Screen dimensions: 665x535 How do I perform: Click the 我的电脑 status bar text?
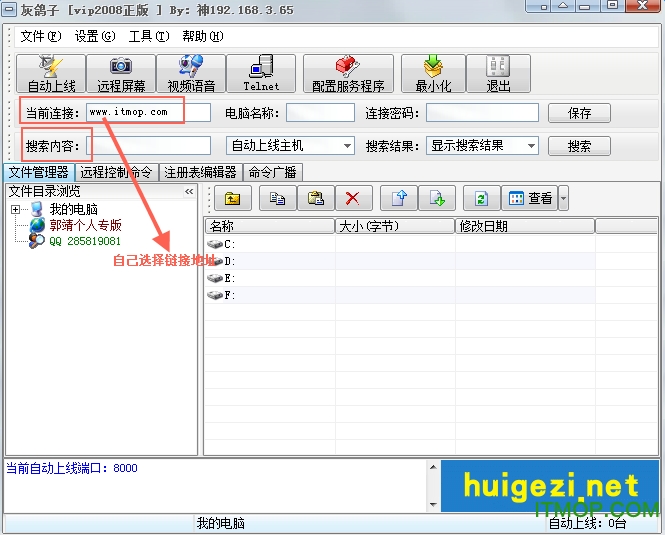(221, 523)
